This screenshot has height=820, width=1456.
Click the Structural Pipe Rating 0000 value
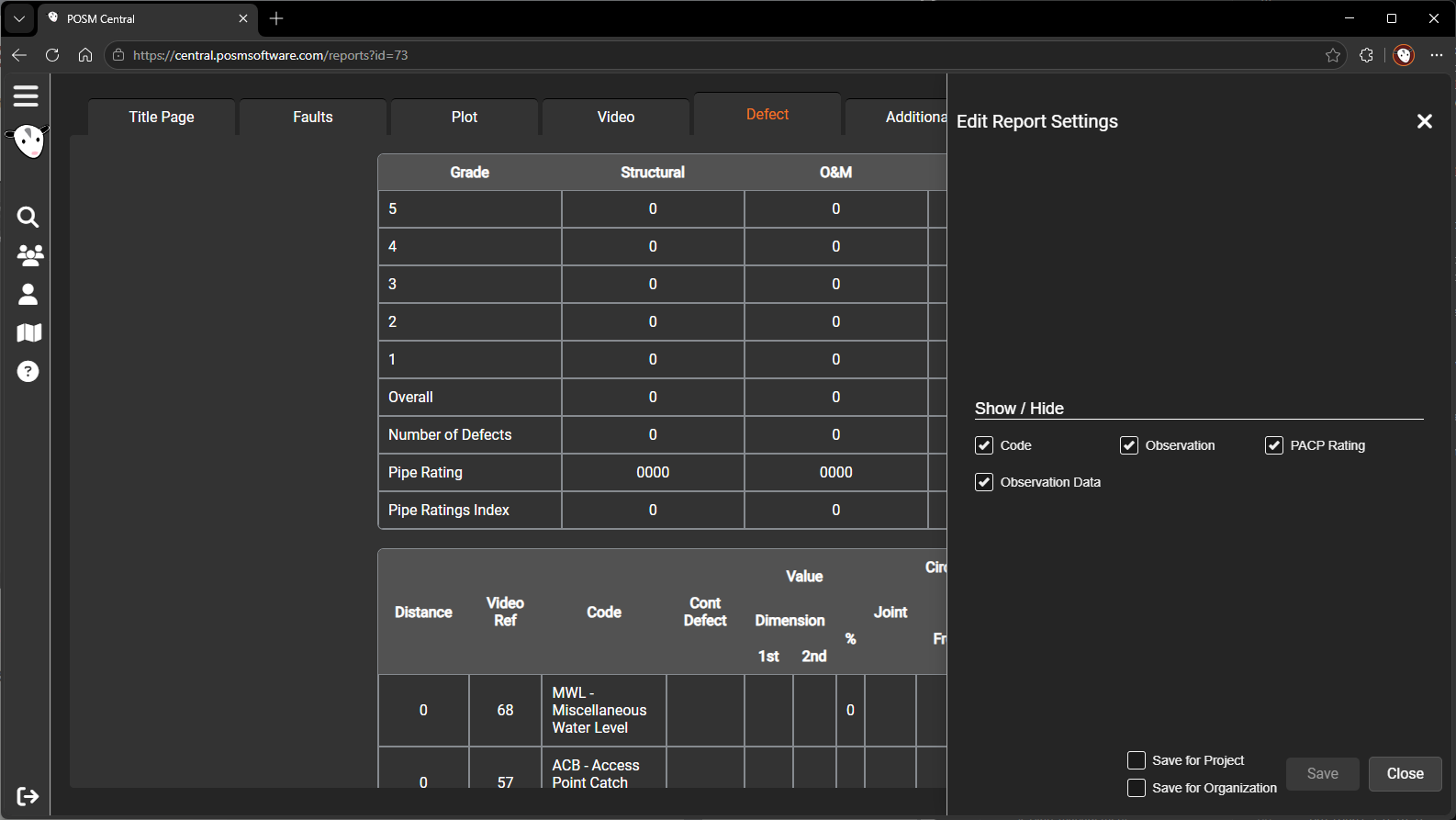(x=653, y=472)
